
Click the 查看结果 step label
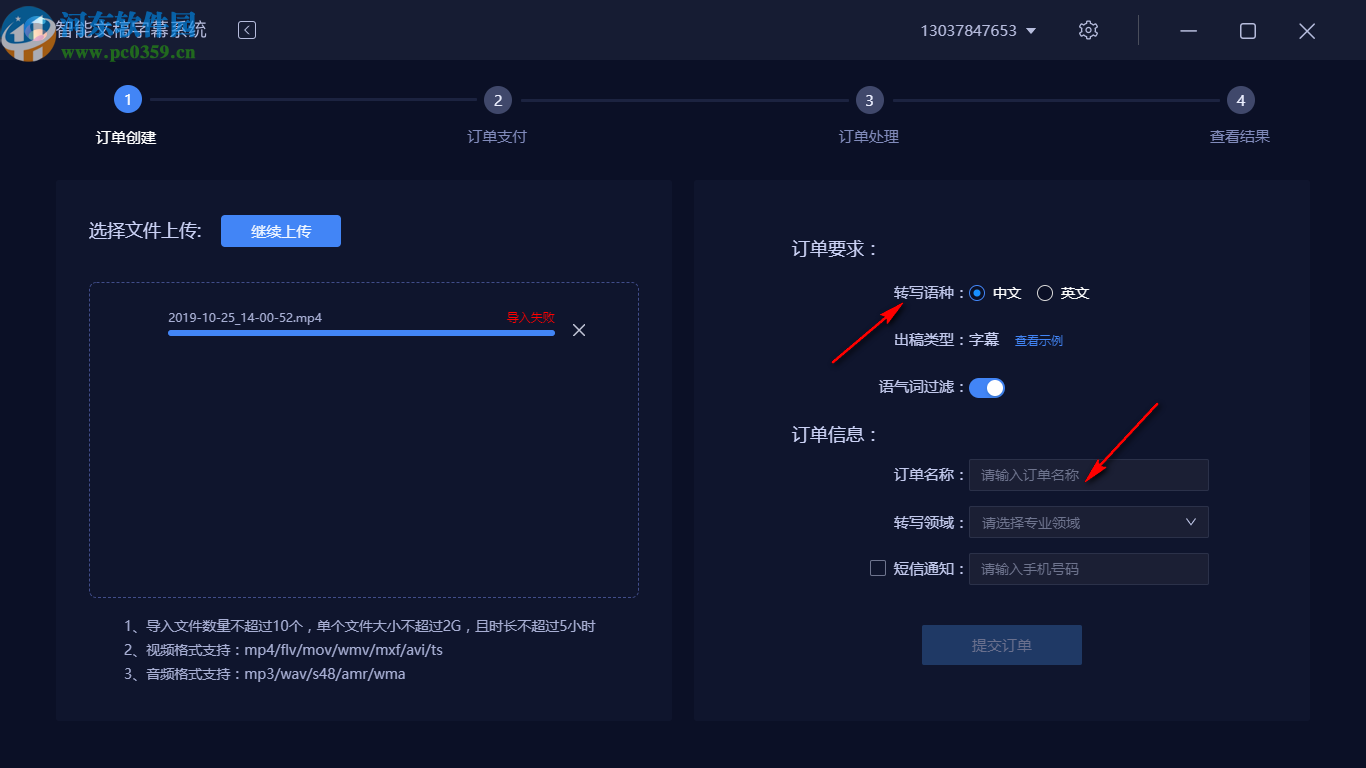[x=1240, y=136]
